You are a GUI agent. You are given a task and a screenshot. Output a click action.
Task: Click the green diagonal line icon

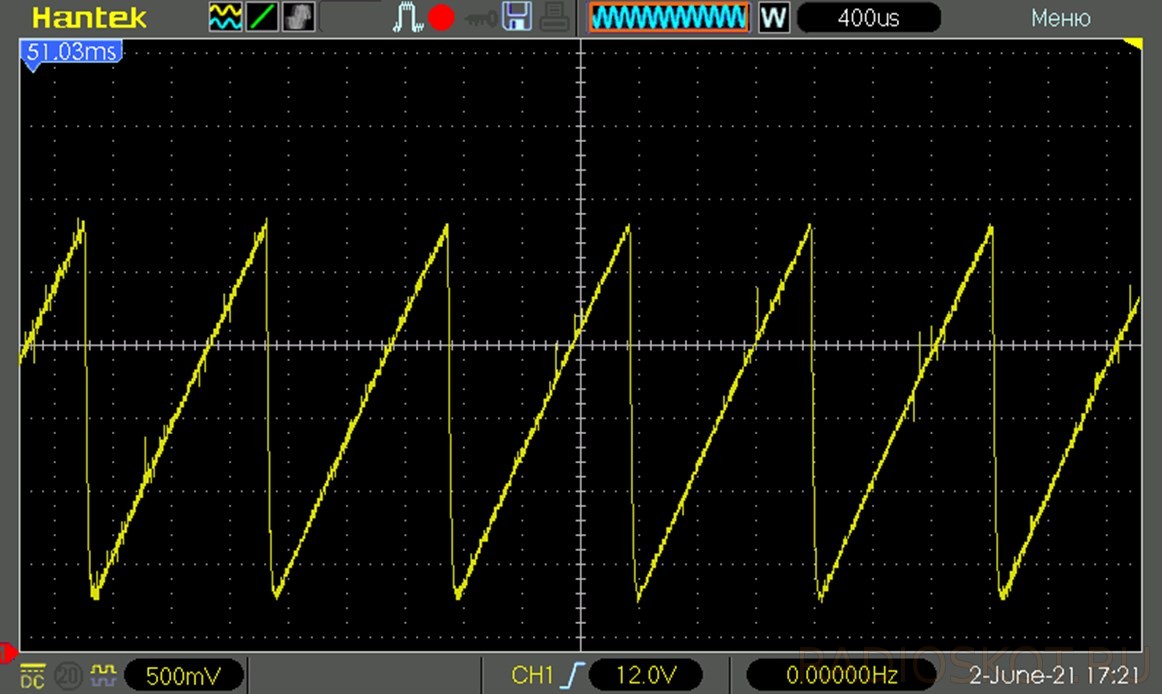(x=262, y=17)
